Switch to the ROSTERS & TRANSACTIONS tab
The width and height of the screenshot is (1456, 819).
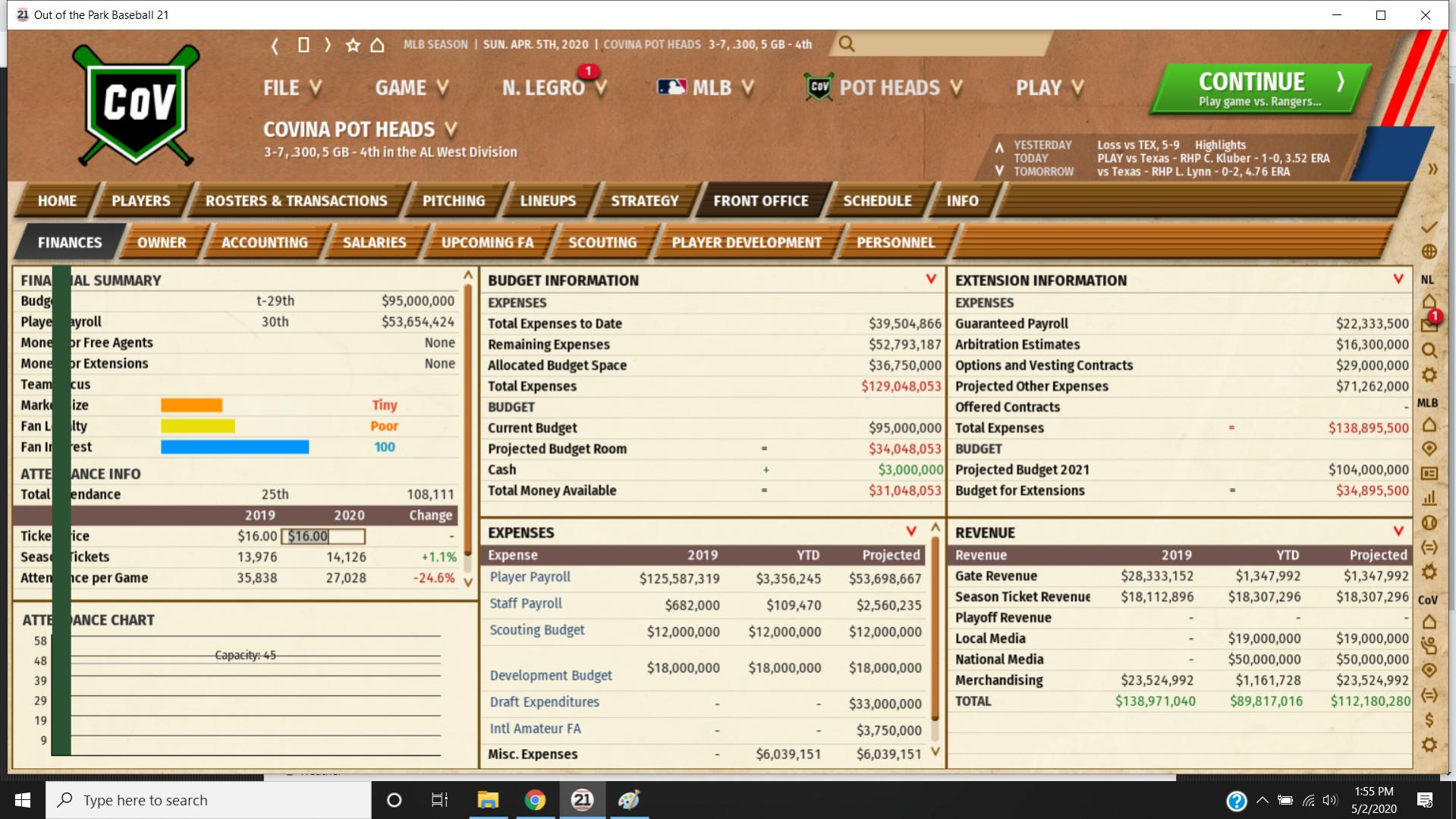click(x=296, y=200)
